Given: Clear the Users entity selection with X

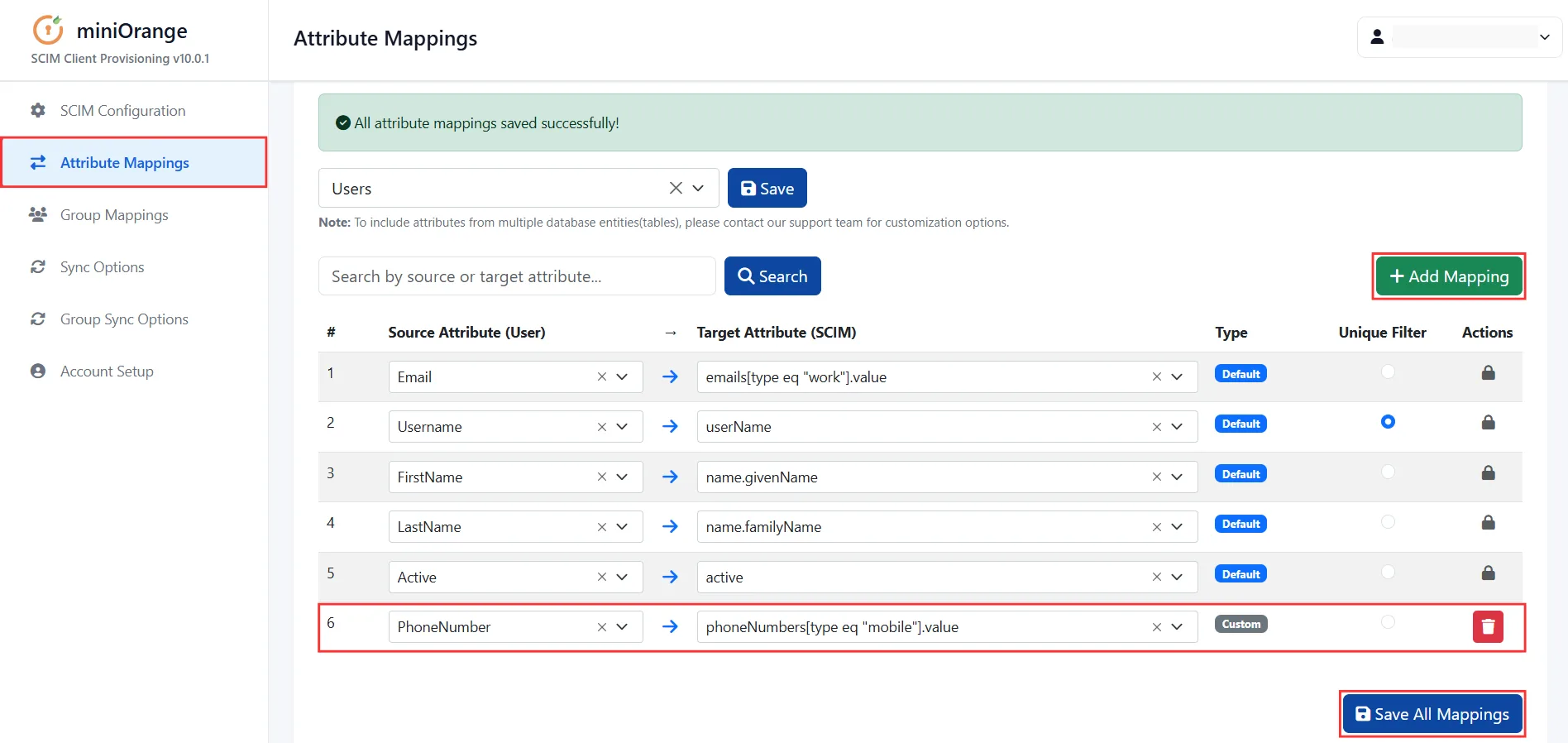Looking at the screenshot, I should (x=676, y=188).
